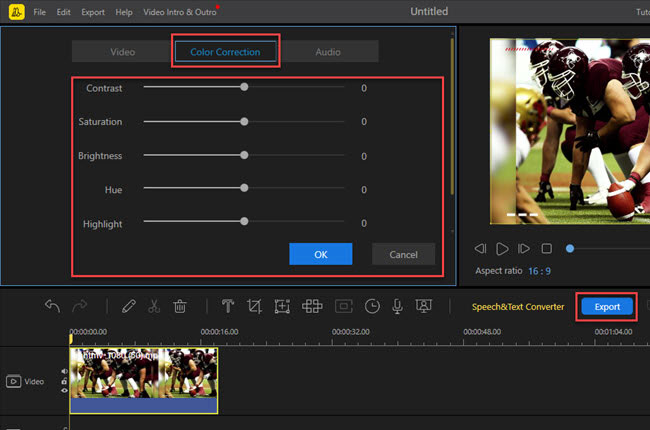Click the Zoom/region add icon
Screen dimensions: 650x430
(282, 306)
